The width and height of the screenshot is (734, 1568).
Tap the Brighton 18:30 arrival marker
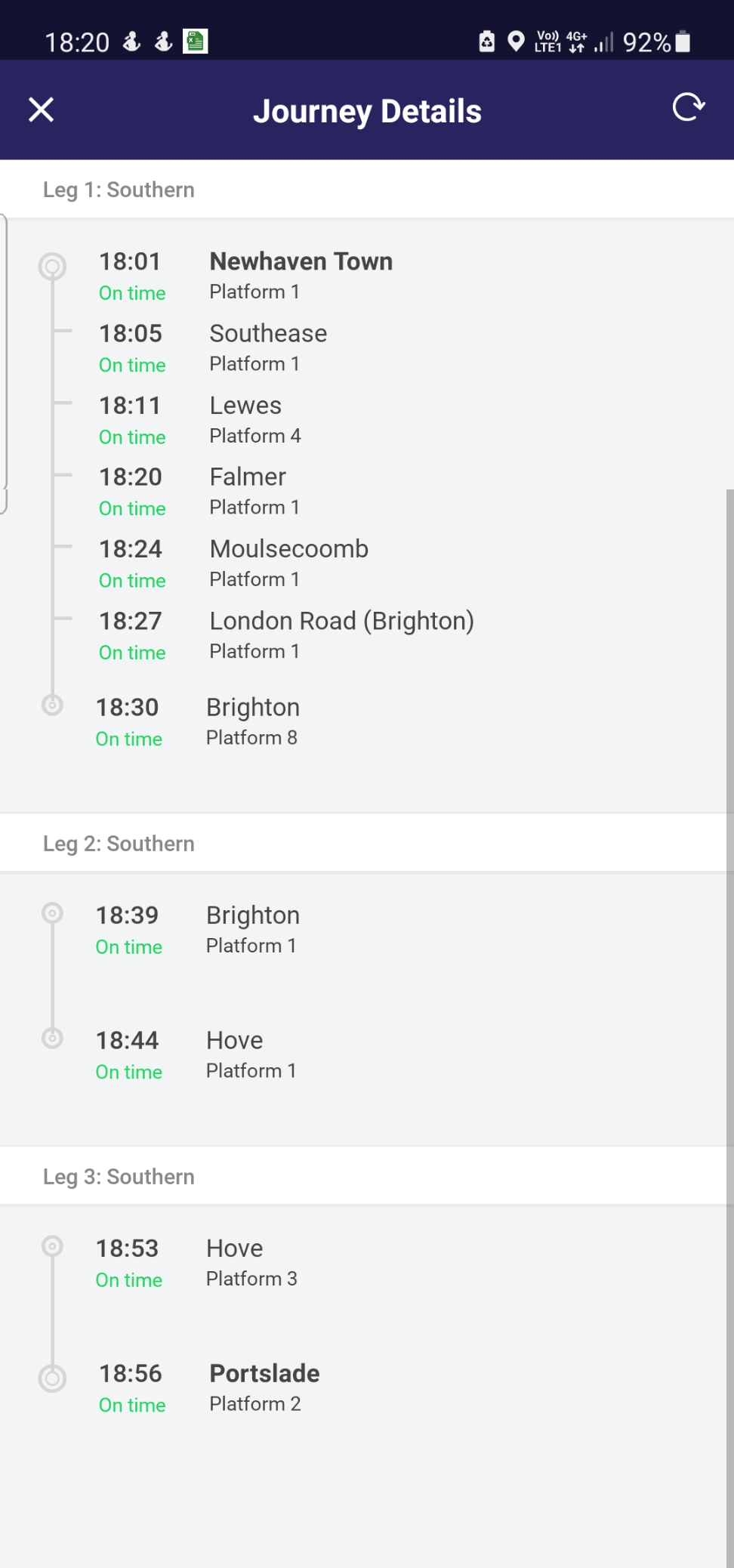point(52,705)
